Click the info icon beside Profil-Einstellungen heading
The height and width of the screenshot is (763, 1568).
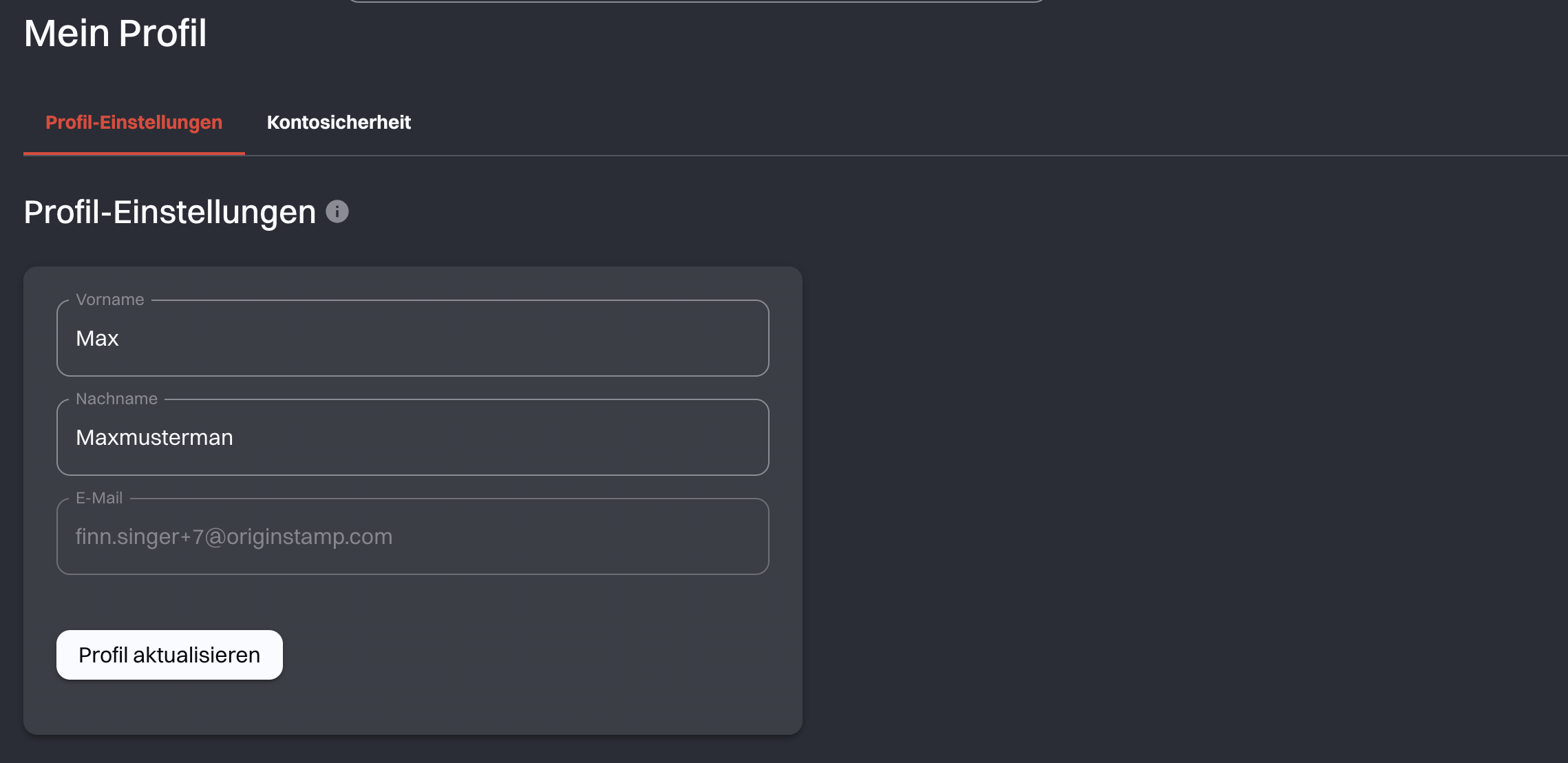pos(337,211)
